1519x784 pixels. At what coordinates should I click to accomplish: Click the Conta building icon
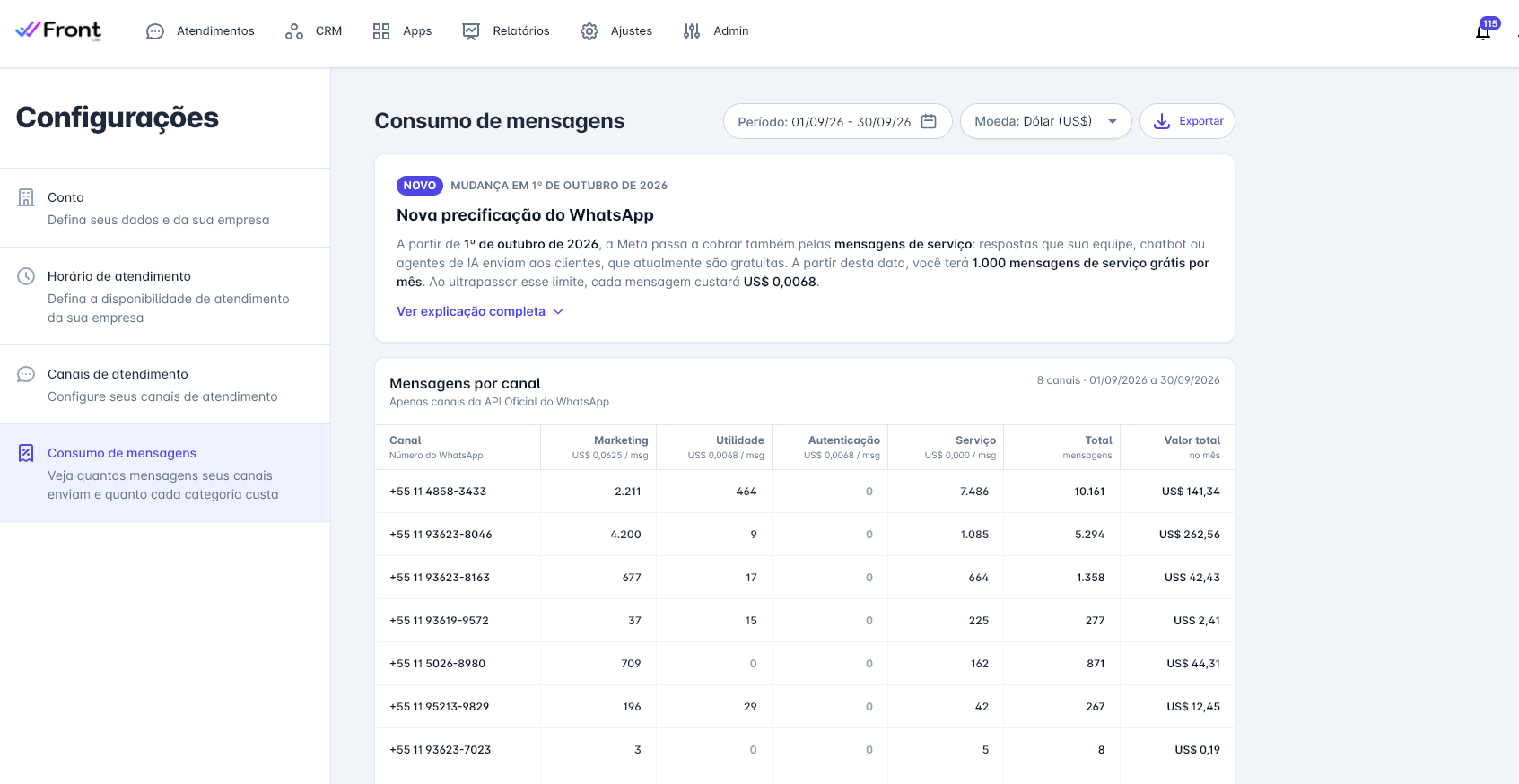pos(26,197)
